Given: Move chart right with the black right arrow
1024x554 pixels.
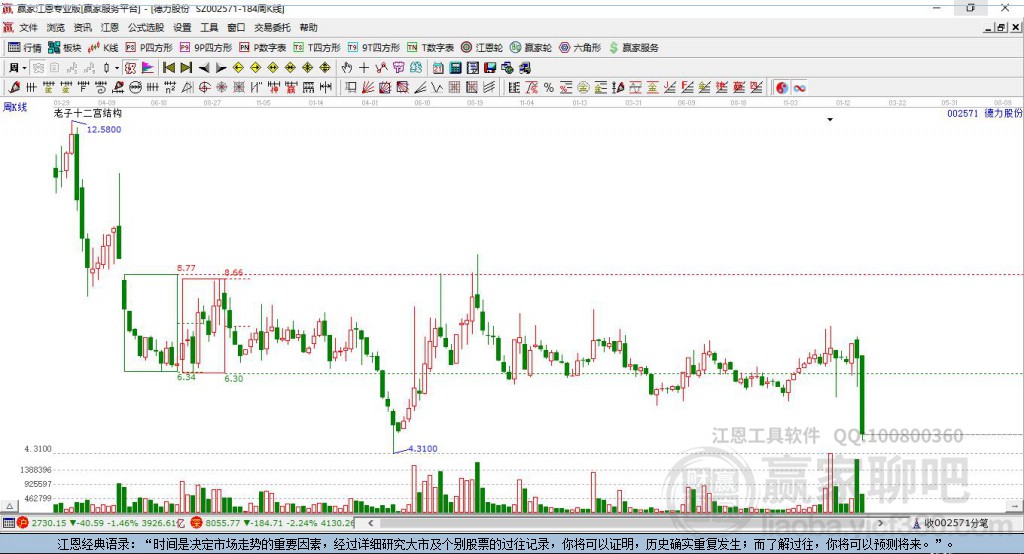Looking at the screenshot, I should pyautogui.click(x=221, y=68).
